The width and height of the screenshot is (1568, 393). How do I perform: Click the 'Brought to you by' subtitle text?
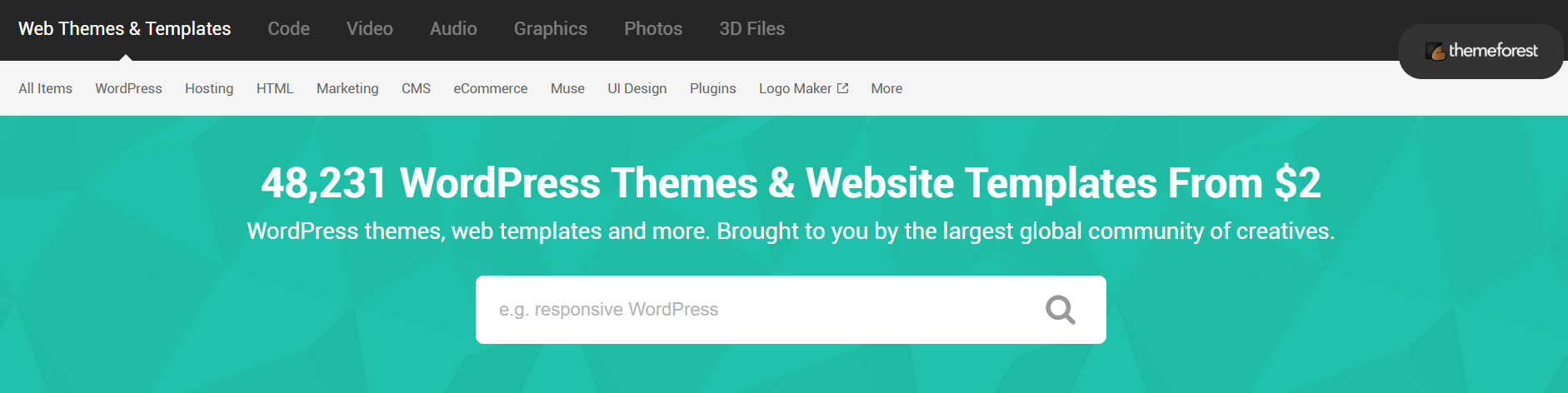pyautogui.click(x=808, y=231)
